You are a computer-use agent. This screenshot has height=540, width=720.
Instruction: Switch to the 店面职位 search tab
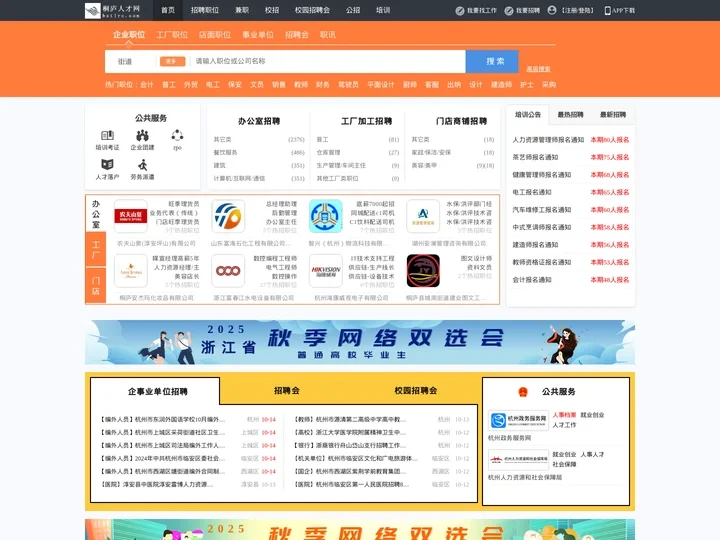coord(214,35)
